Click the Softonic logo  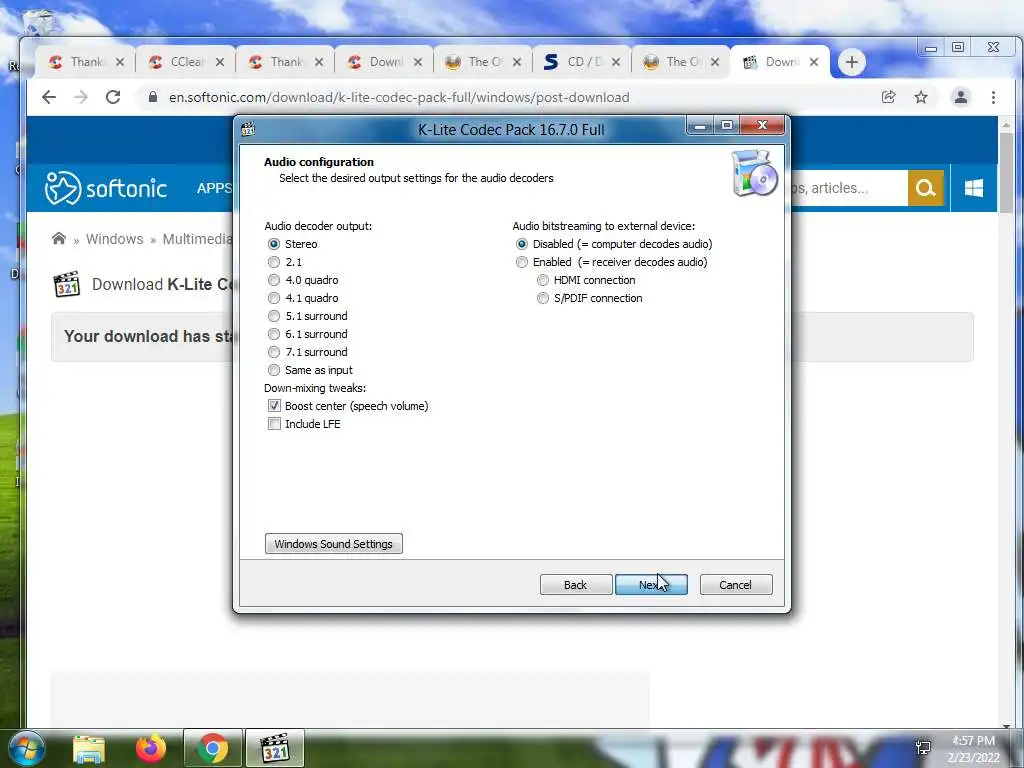[106, 188]
